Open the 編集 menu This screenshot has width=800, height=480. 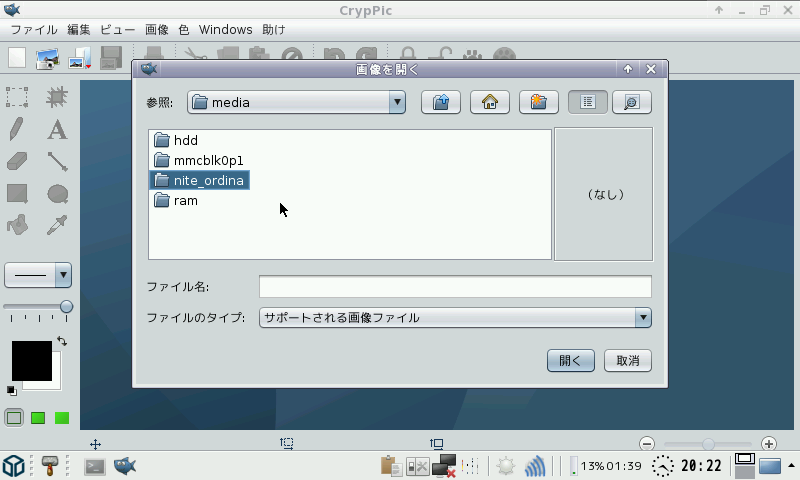click(79, 30)
